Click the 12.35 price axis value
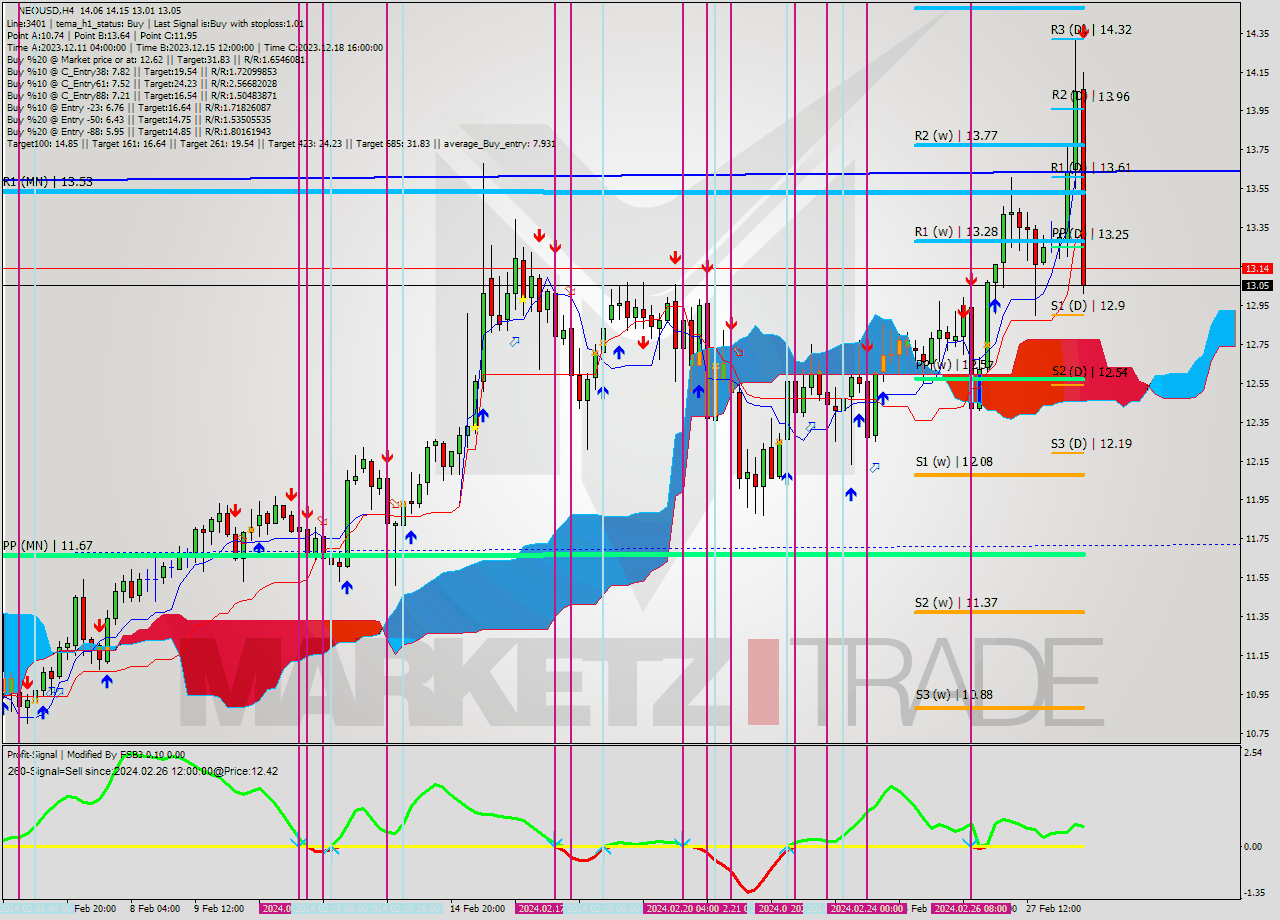This screenshot has width=1280, height=920. (x=1257, y=422)
